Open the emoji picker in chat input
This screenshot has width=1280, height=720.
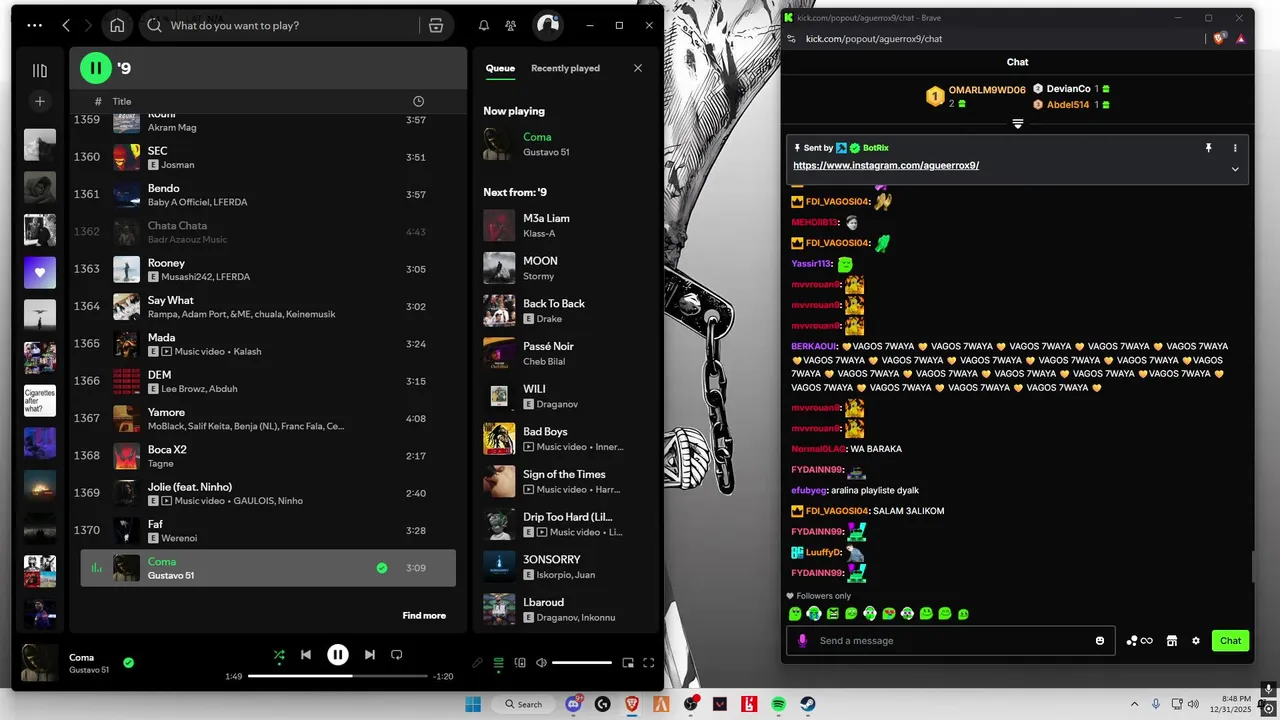click(x=1100, y=641)
